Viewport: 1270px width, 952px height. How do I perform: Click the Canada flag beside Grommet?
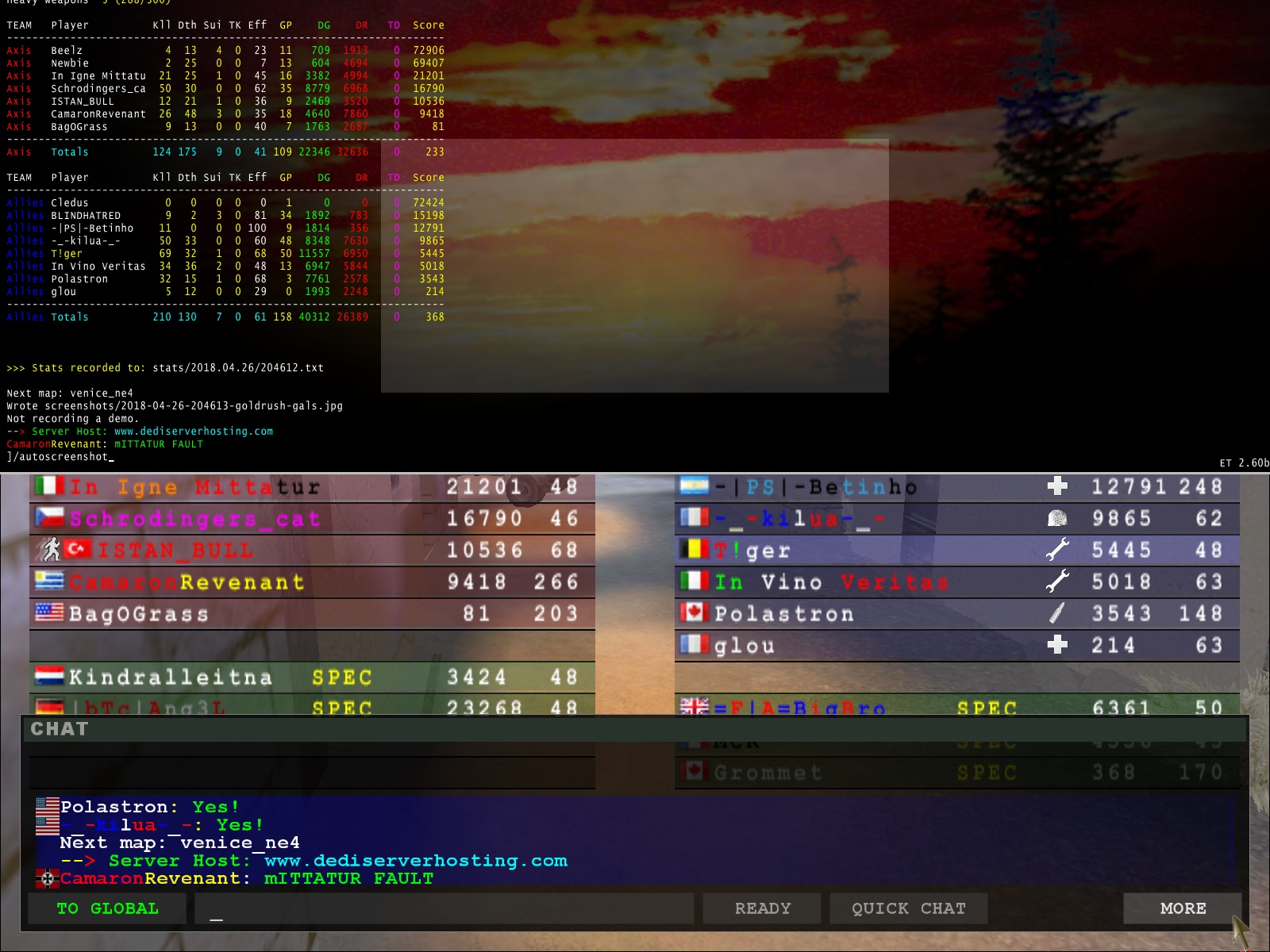[695, 771]
